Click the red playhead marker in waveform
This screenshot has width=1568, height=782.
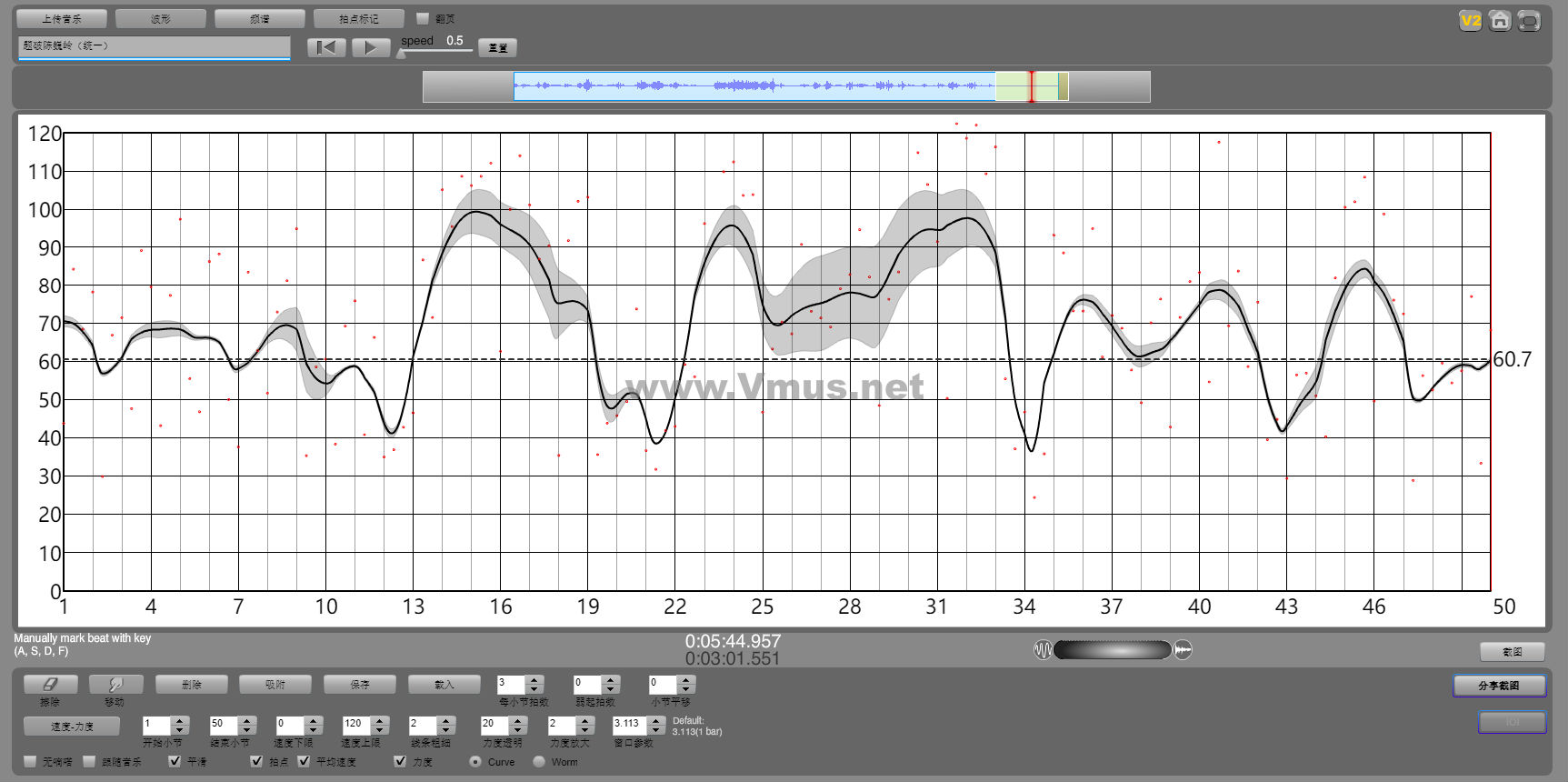click(1031, 86)
